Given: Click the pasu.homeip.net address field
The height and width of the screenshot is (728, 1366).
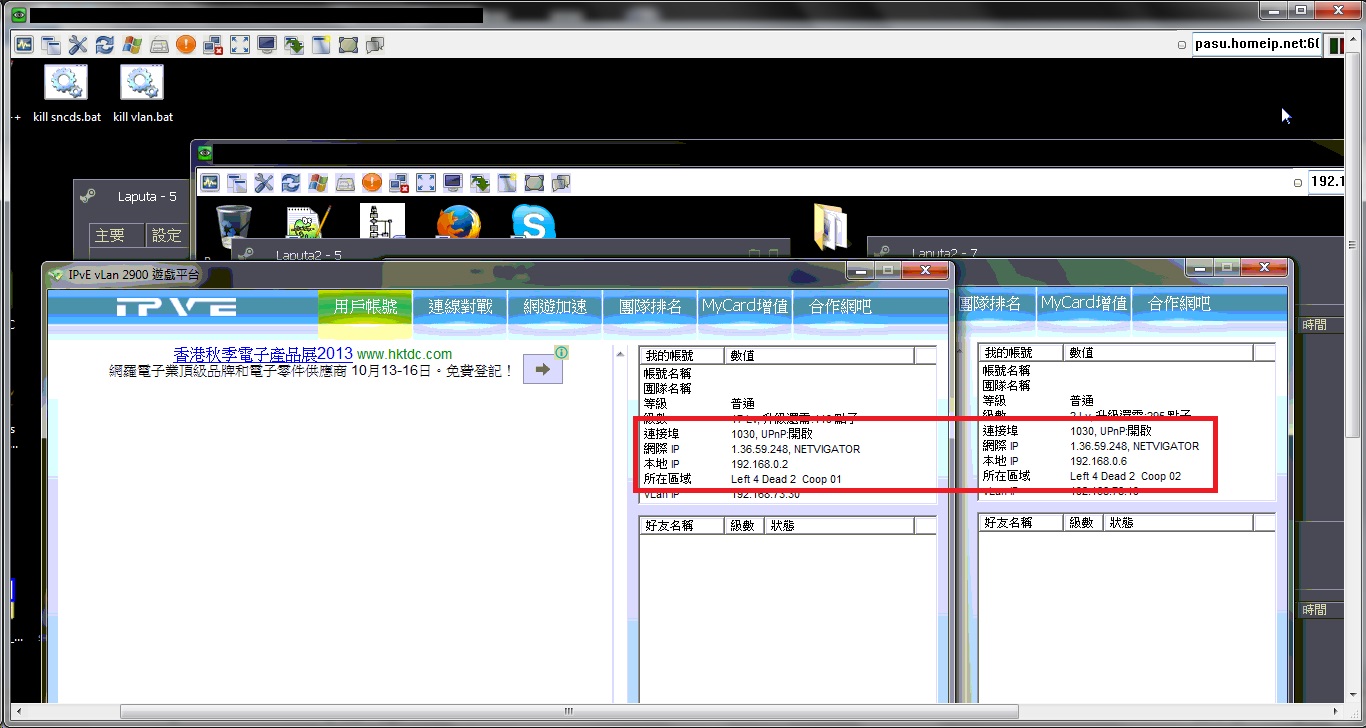Looking at the screenshot, I should 1257,45.
